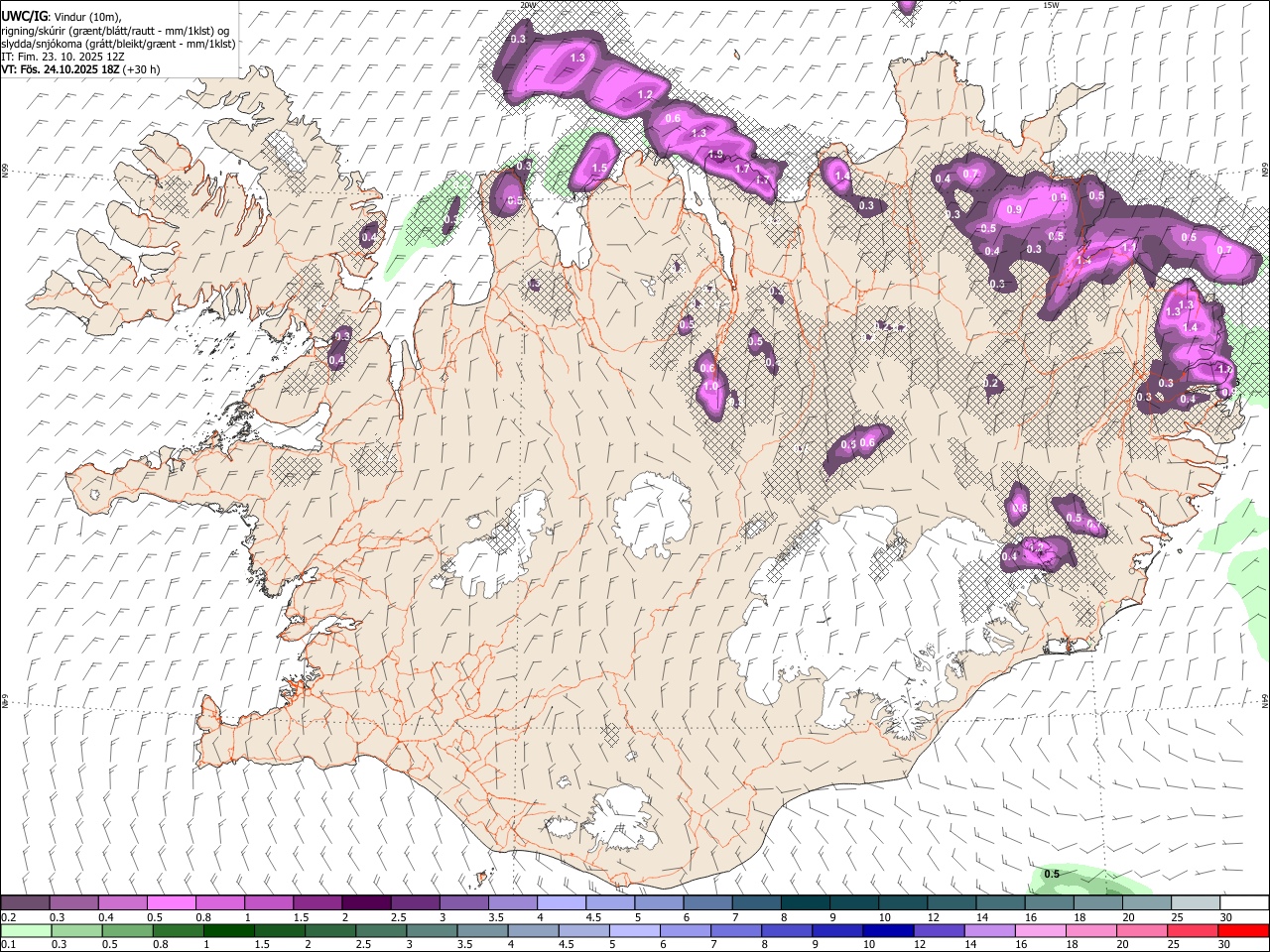Select the light pink 16–18 swatch in lower legend row

coord(1041,930)
